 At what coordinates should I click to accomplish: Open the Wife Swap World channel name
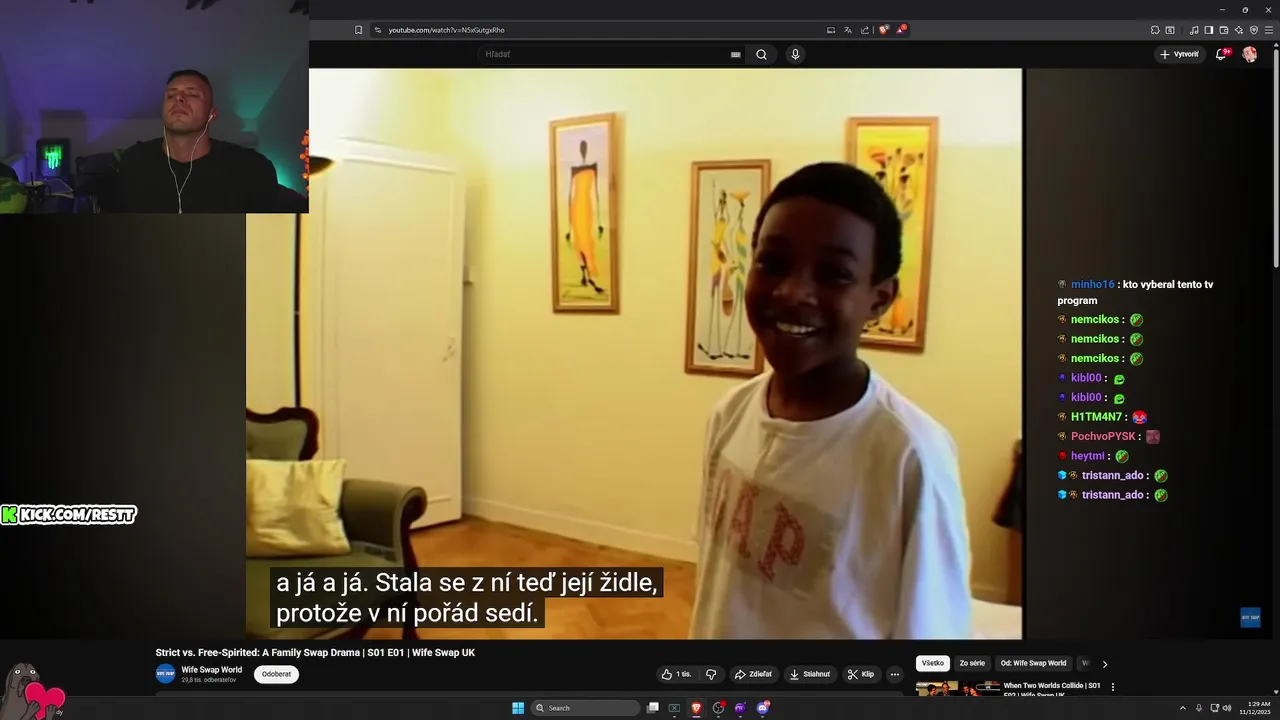[211, 670]
